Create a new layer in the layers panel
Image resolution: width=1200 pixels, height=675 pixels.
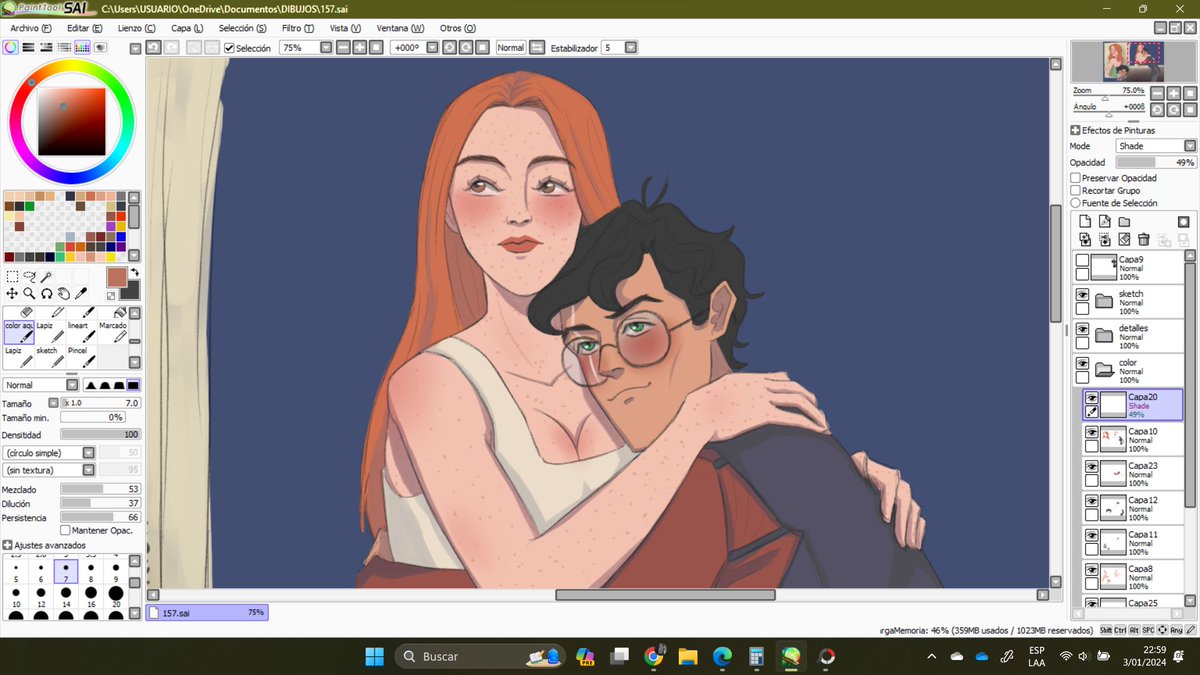(x=1085, y=221)
